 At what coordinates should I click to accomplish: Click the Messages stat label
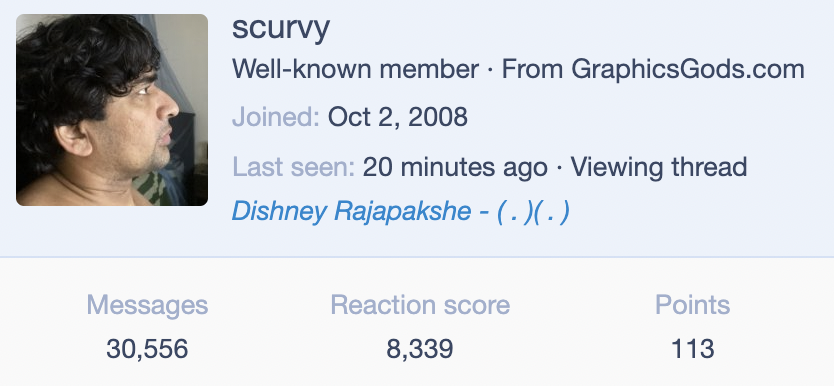(147, 306)
